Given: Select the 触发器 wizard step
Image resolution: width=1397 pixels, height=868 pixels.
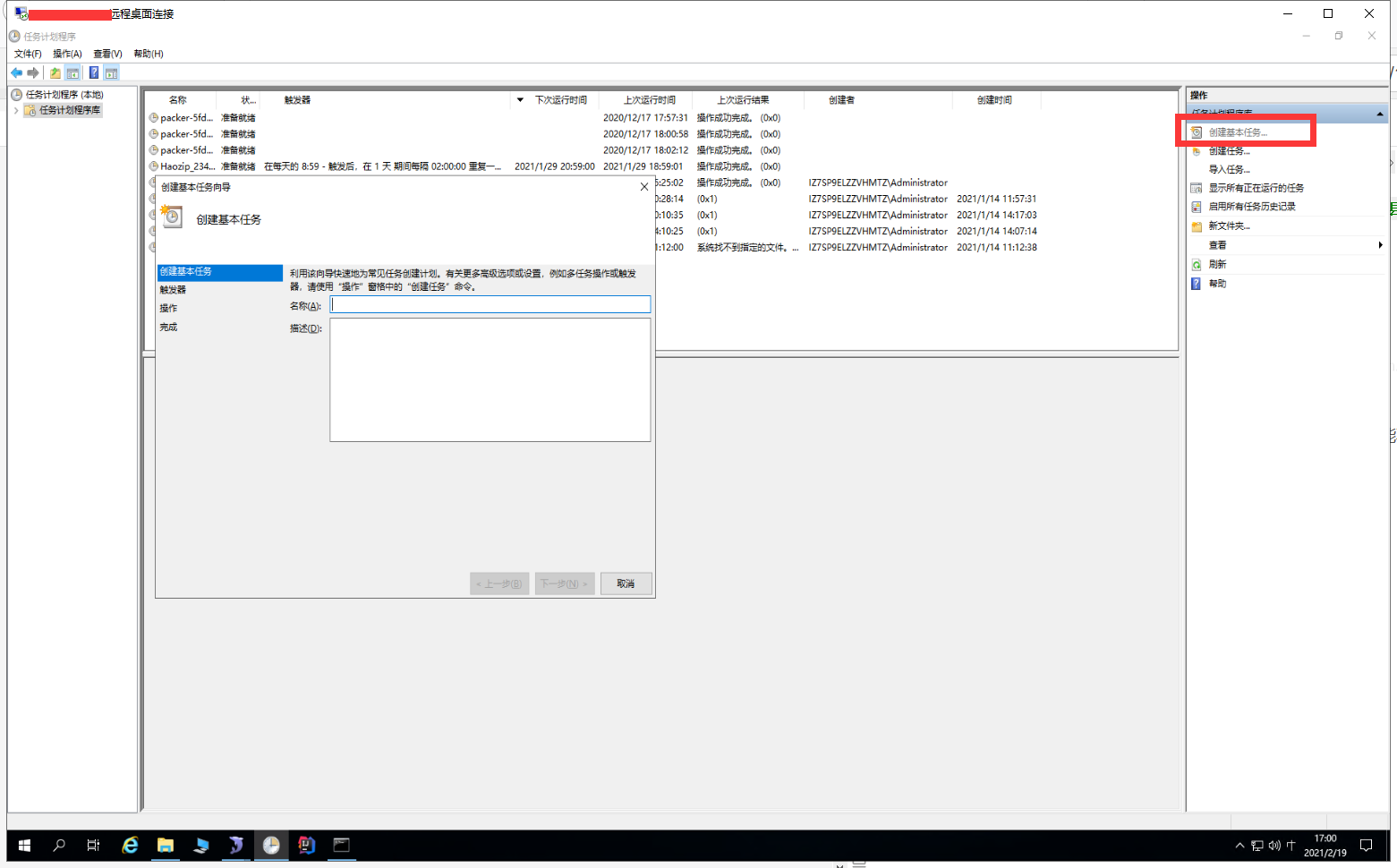Looking at the screenshot, I should click(x=173, y=290).
